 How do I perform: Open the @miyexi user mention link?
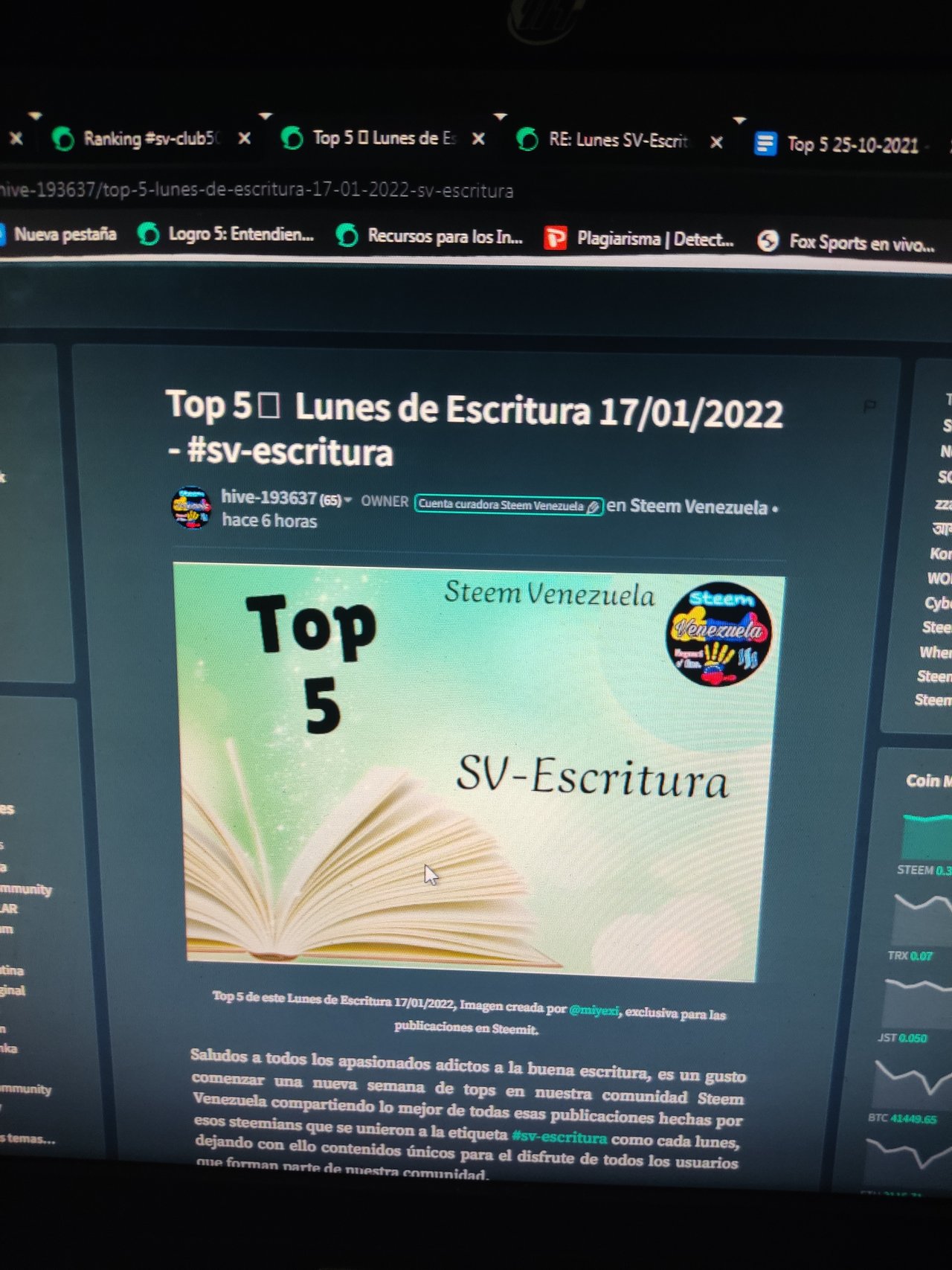click(594, 1010)
